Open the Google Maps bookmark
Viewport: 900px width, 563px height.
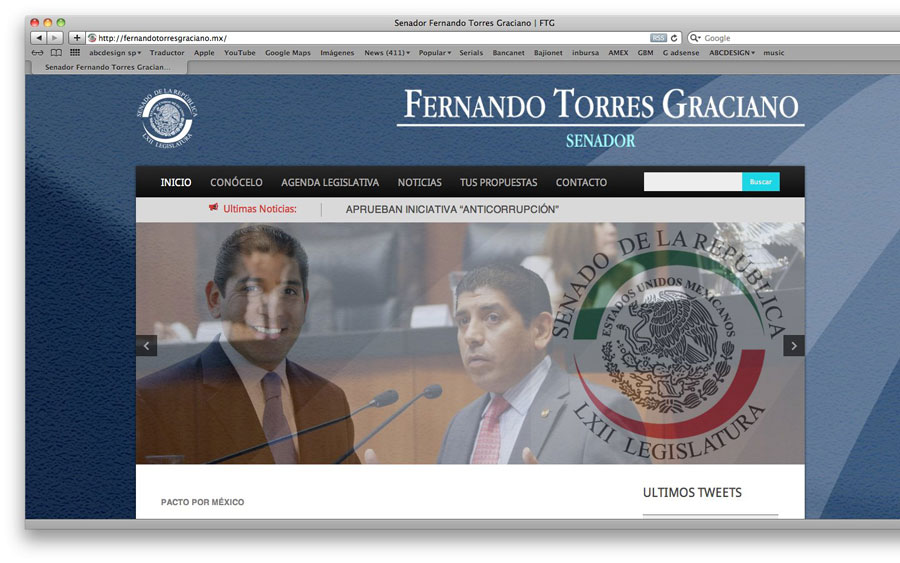pos(288,53)
